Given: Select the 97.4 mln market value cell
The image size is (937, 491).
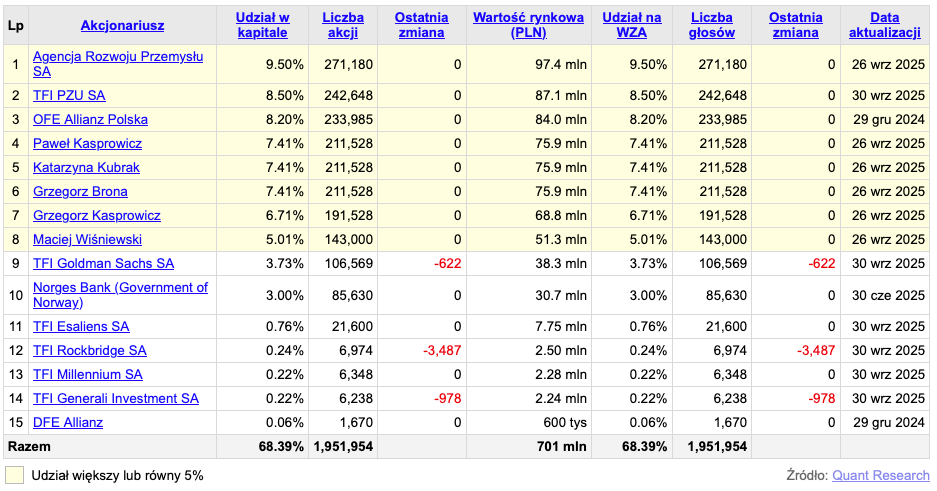Looking at the screenshot, I should [529, 65].
